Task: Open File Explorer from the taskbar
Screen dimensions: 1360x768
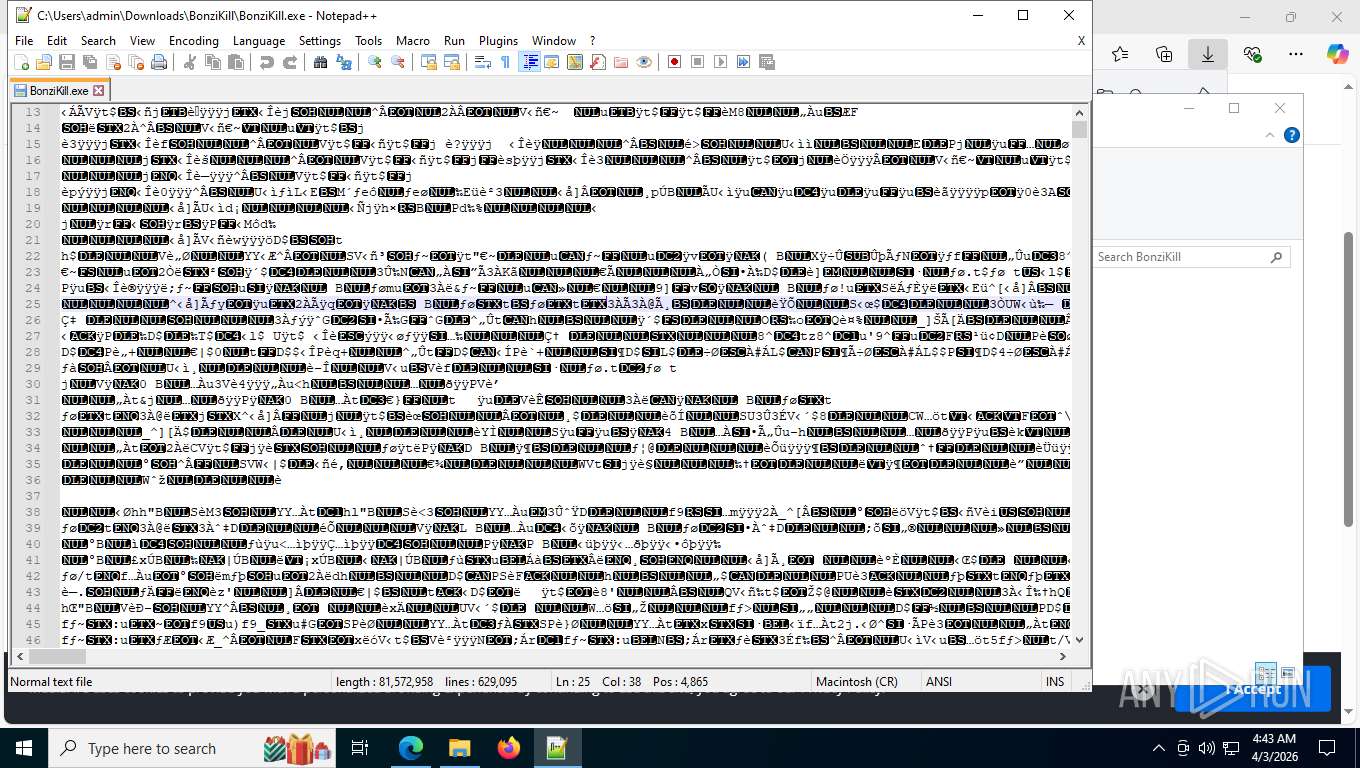Action: click(x=459, y=748)
